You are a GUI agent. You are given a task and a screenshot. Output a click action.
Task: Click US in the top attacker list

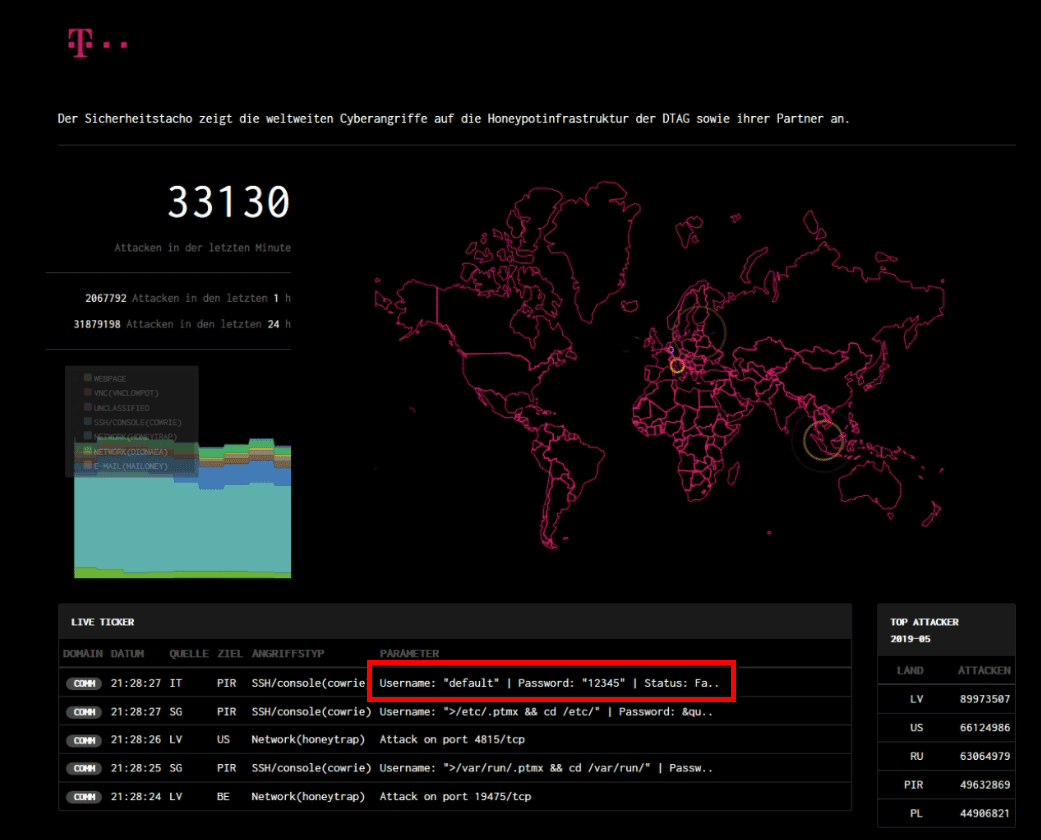tap(916, 728)
